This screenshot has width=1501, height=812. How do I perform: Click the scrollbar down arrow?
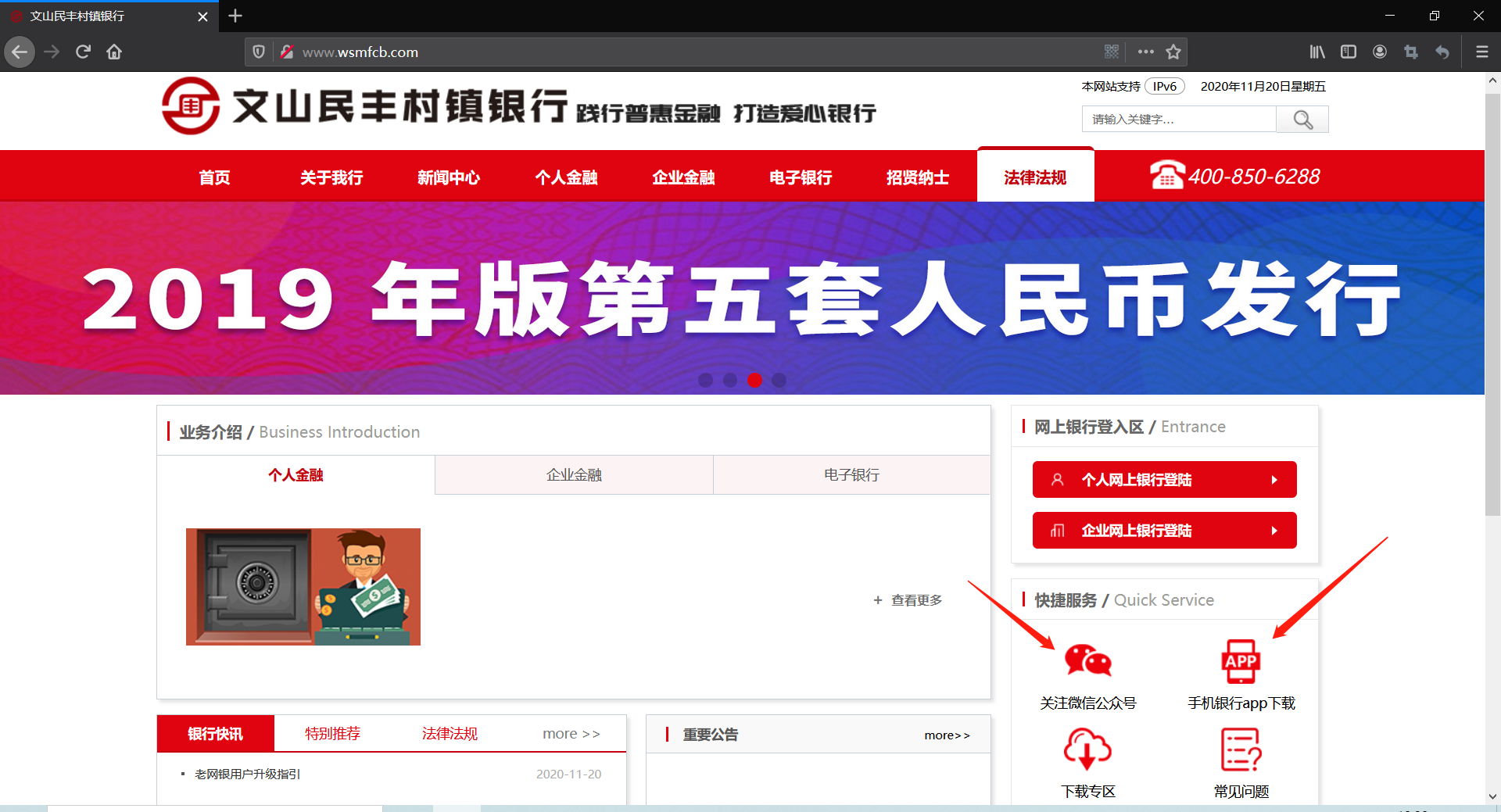(x=1492, y=796)
